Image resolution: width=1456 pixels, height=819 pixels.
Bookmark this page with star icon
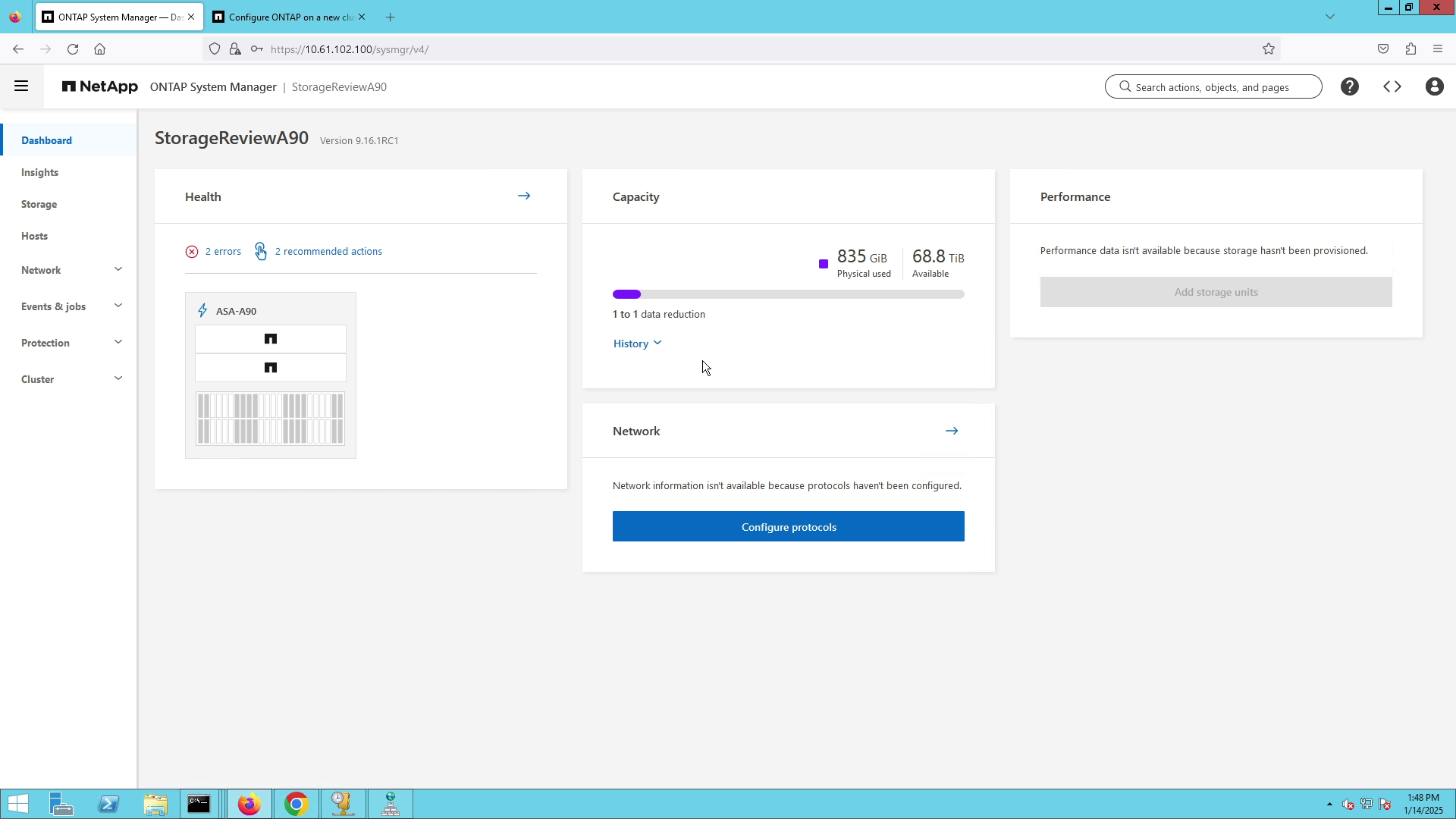tap(1269, 49)
